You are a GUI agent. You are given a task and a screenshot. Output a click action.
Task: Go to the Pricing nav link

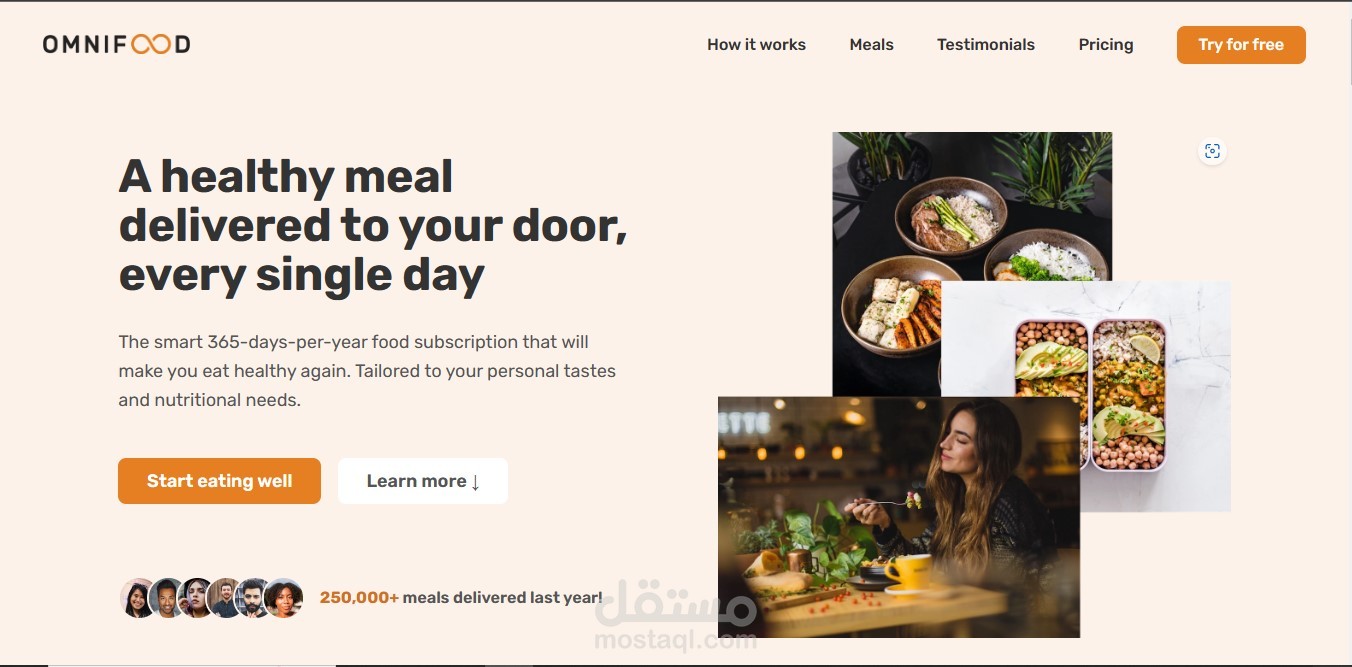pyautogui.click(x=1106, y=45)
